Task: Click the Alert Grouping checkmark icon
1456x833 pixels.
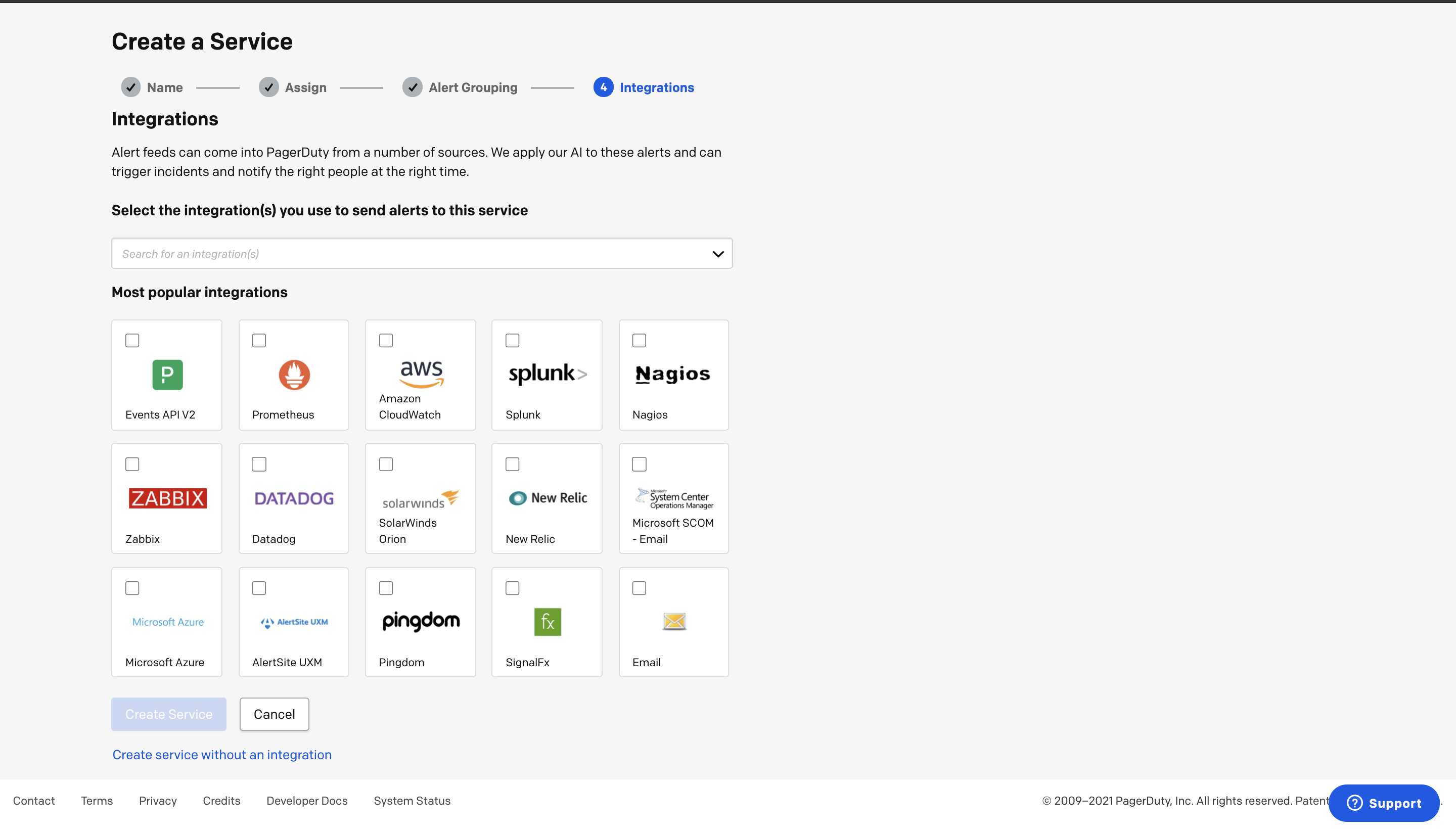Action: (x=413, y=87)
